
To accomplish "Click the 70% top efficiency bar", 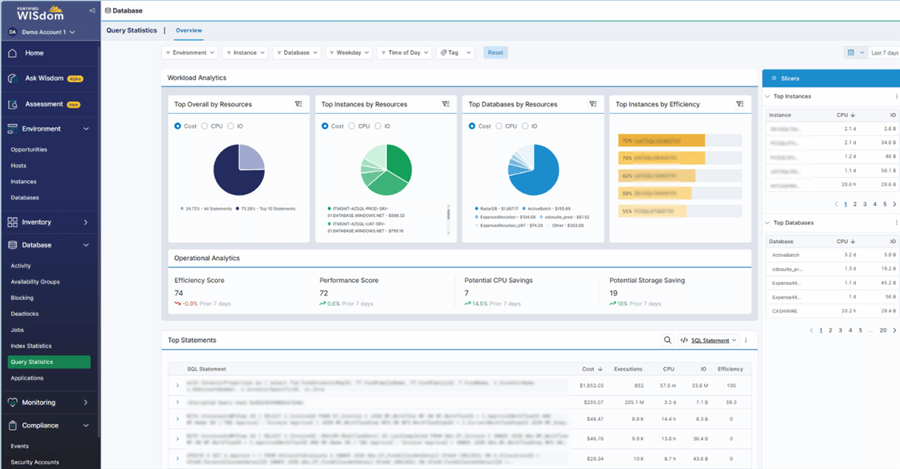I will click(x=662, y=141).
